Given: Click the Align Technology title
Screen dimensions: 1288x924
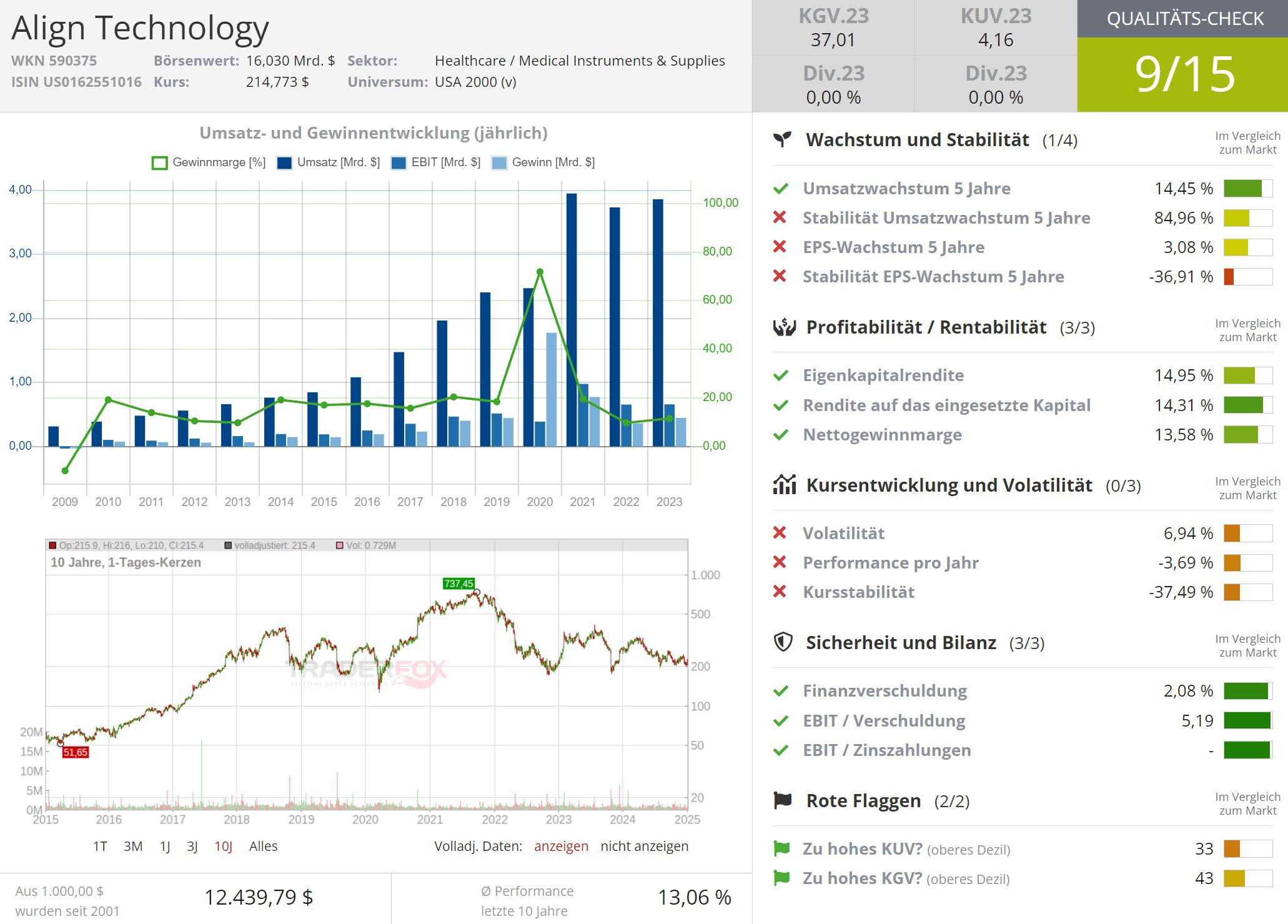Looking at the screenshot, I should (140, 28).
